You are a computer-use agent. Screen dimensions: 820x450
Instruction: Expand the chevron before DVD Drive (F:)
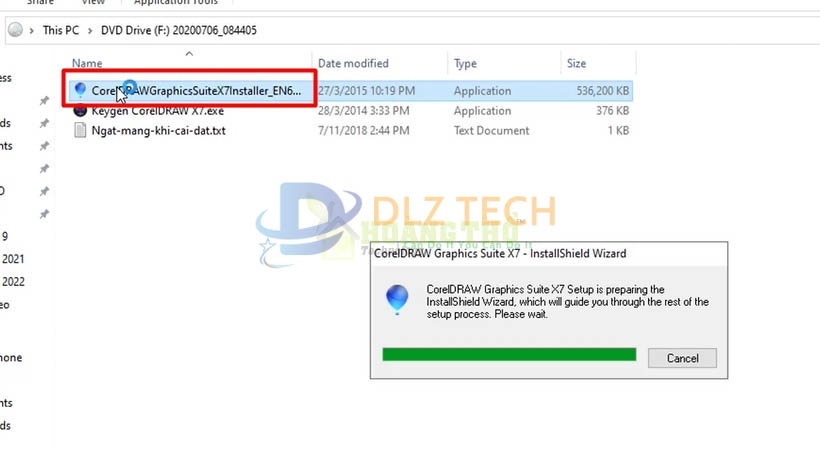click(x=90, y=30)
